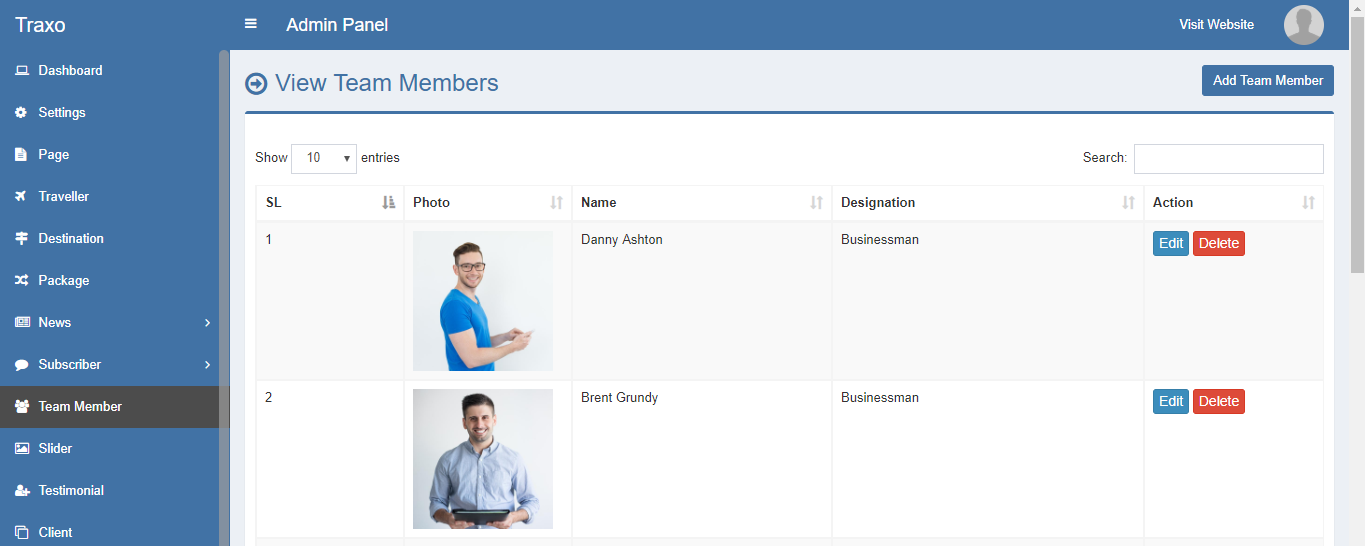This screenshot has width=1365, height=546.
Task: Click the Package shuffle icon
Action: 21,281
